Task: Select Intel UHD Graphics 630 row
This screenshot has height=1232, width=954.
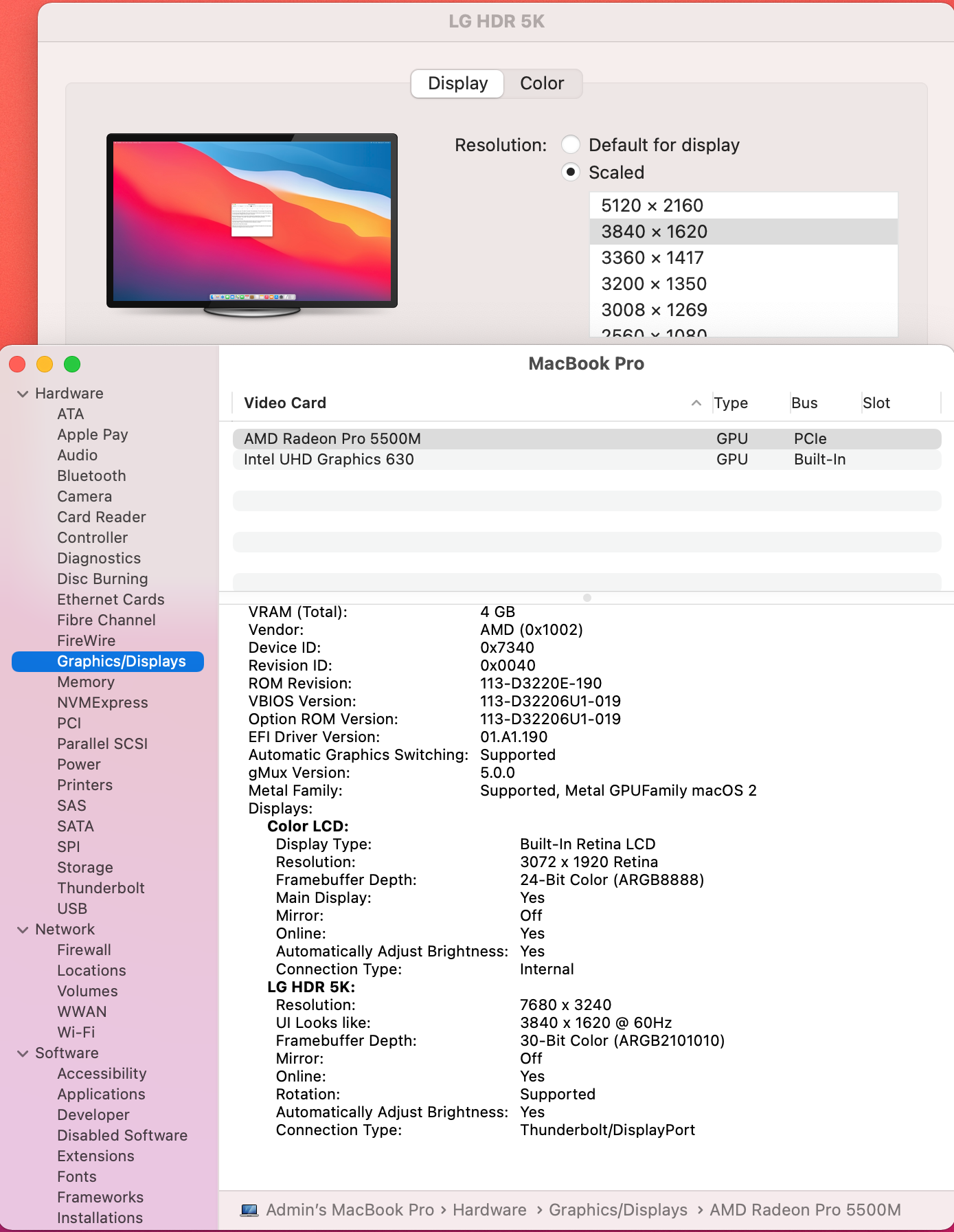Action: click(587, 460)
